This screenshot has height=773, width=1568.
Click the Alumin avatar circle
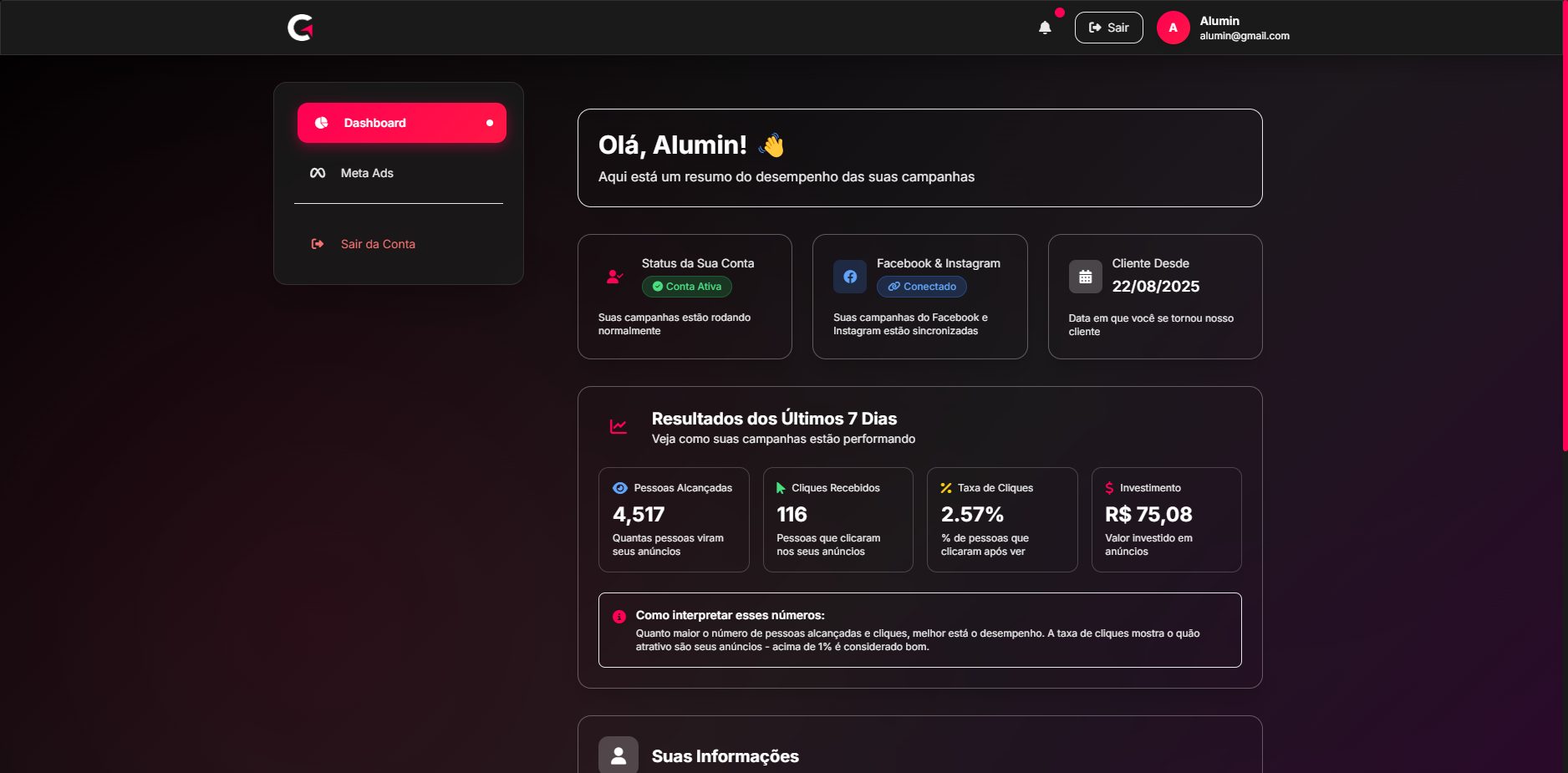click(x=1173, y=28)
